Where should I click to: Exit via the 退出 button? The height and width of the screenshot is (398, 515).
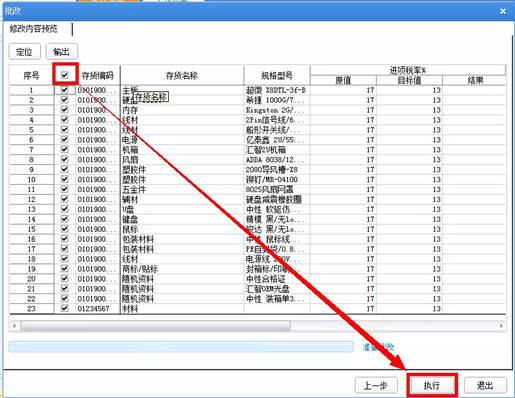(485, 385)
